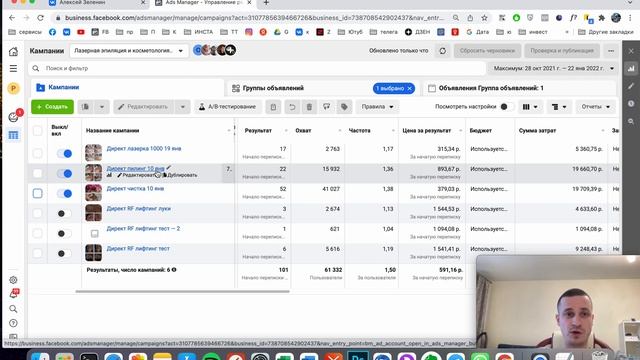Open the settings gear in left sidebar
640x360 pixels.
(13, 280)
